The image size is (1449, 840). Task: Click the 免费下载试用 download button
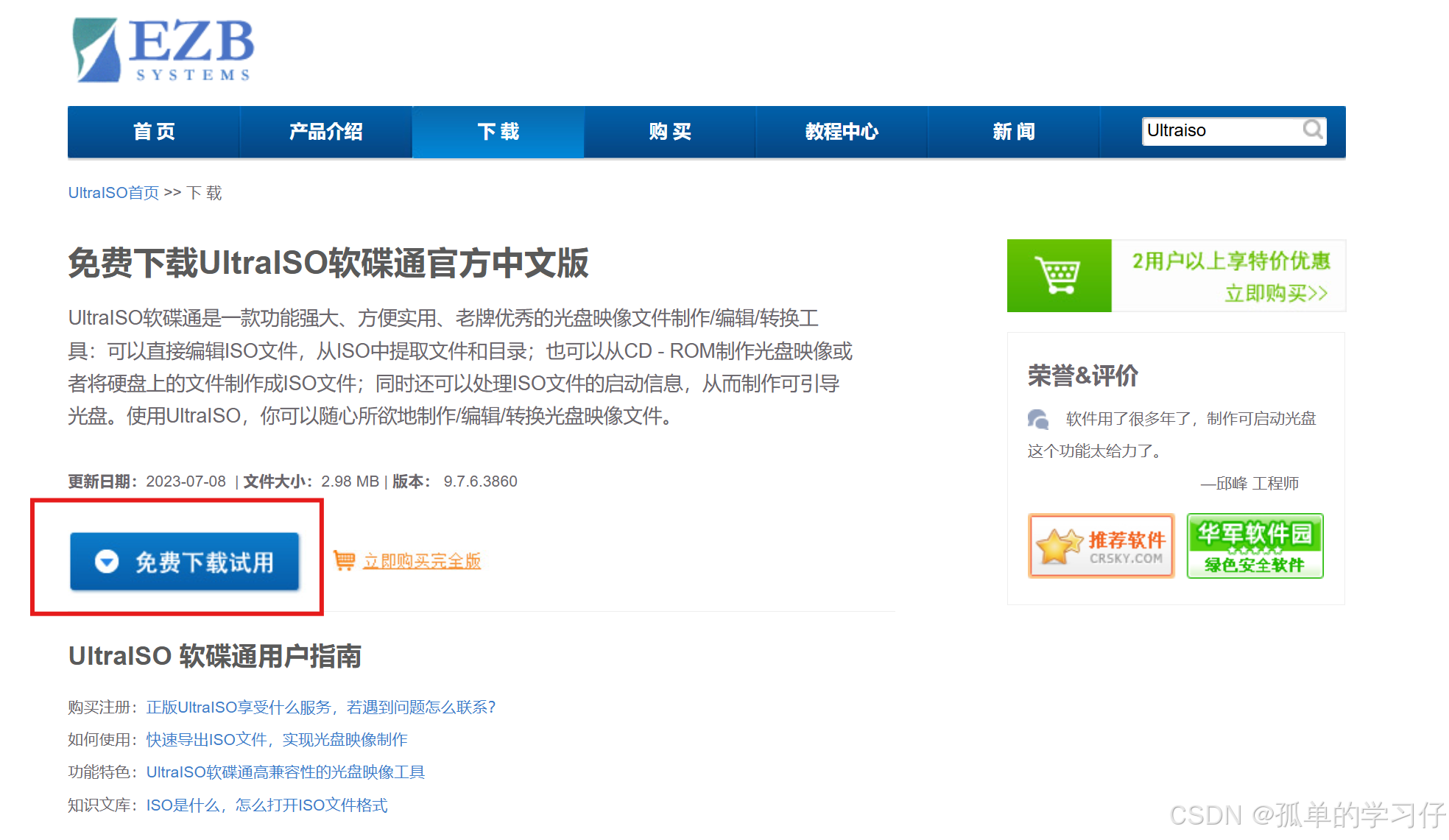click(x=185, y=562)
